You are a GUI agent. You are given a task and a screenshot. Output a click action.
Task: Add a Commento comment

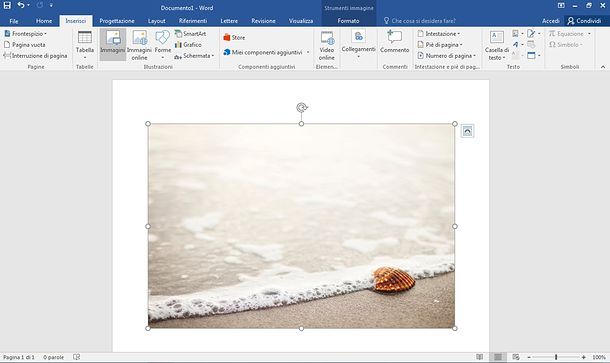[x=394, y=42]
